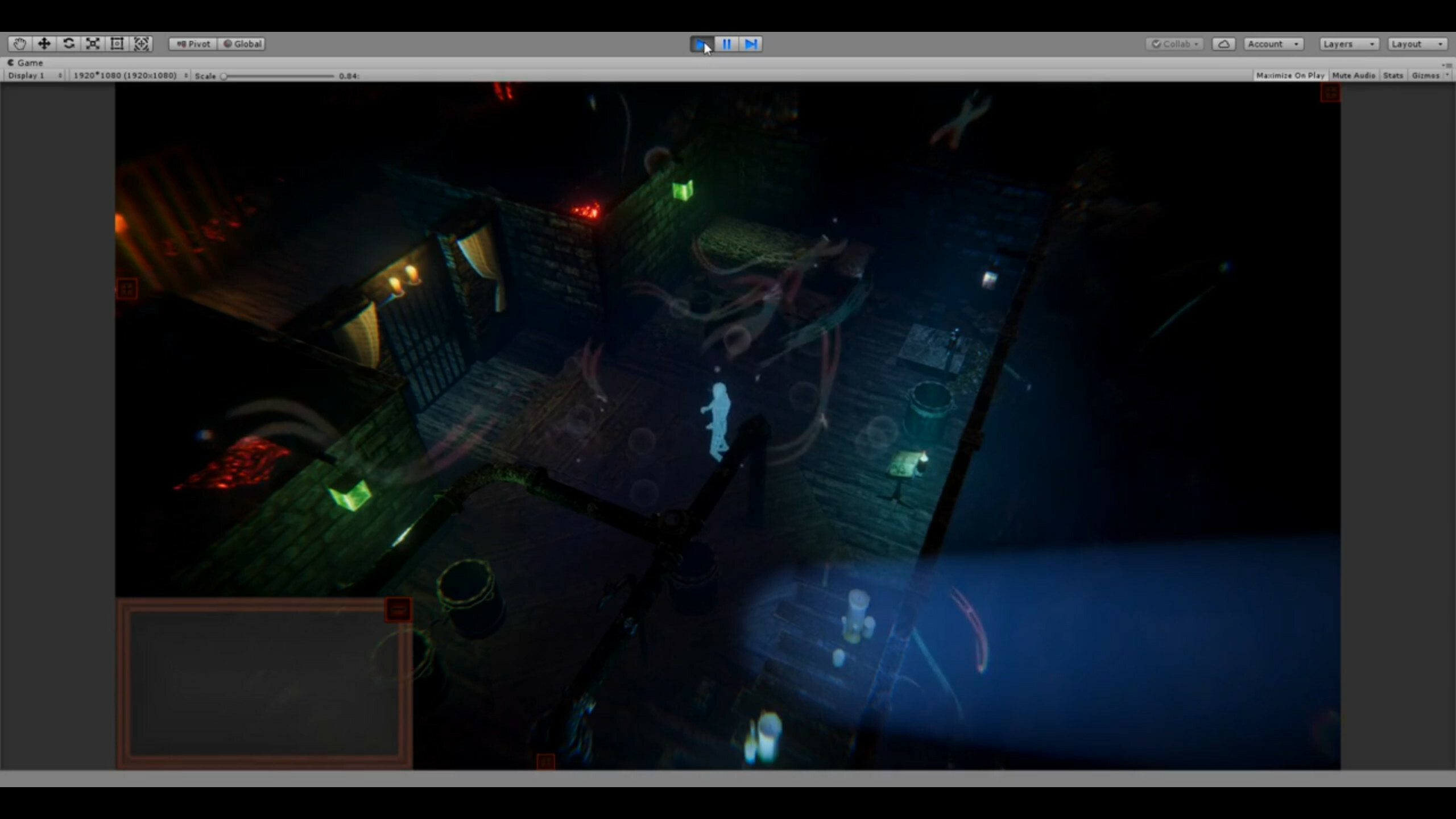Open the cloud Services icon
Image resolution: width=1456 pixels, height=819 pixels.
click(x=1223, y=44)
